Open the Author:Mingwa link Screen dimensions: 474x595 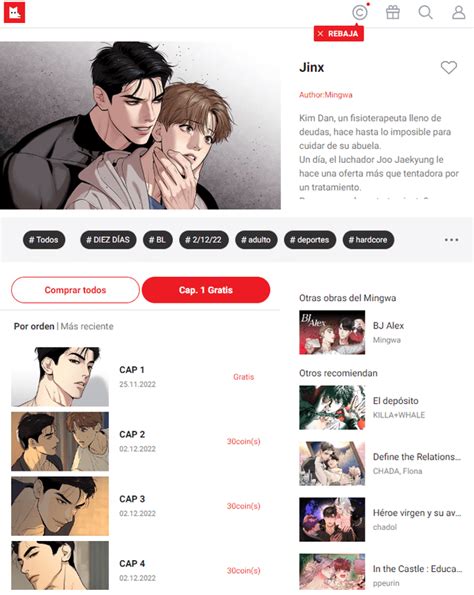tap(326, 95)
